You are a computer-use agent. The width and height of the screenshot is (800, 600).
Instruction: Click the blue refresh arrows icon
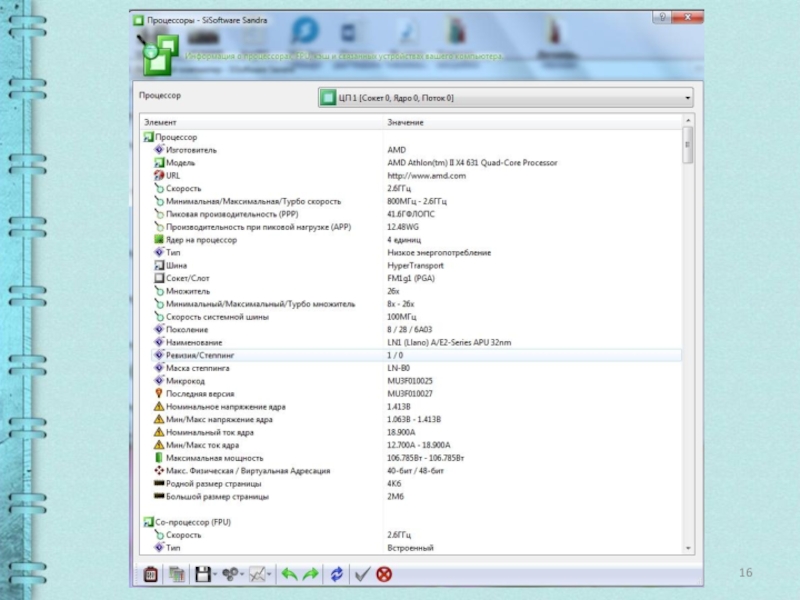point(337,574)
